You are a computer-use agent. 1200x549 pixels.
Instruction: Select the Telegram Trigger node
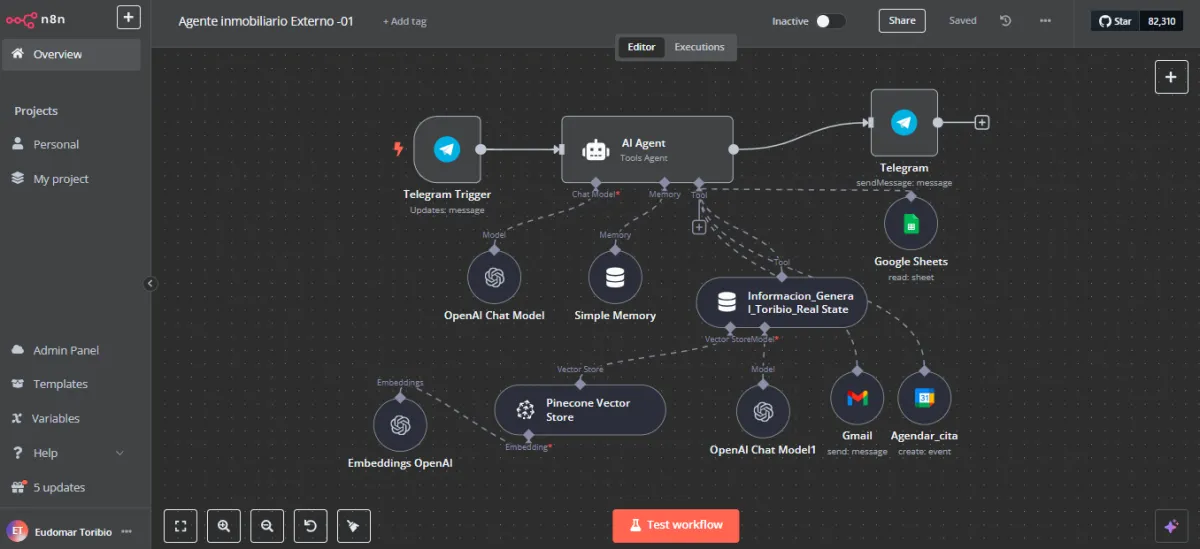(447, 150)
